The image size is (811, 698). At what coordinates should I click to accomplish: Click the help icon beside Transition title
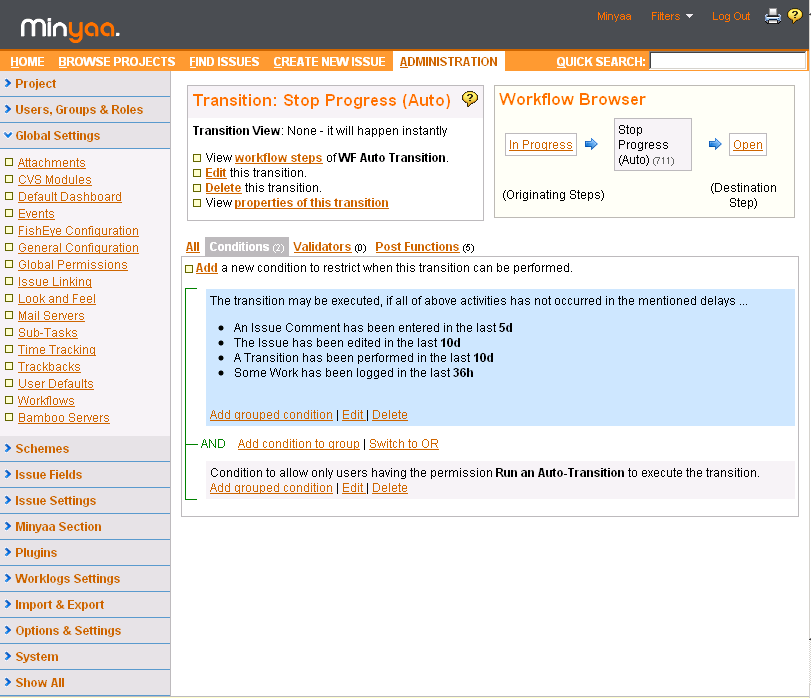tap(470, 98)
